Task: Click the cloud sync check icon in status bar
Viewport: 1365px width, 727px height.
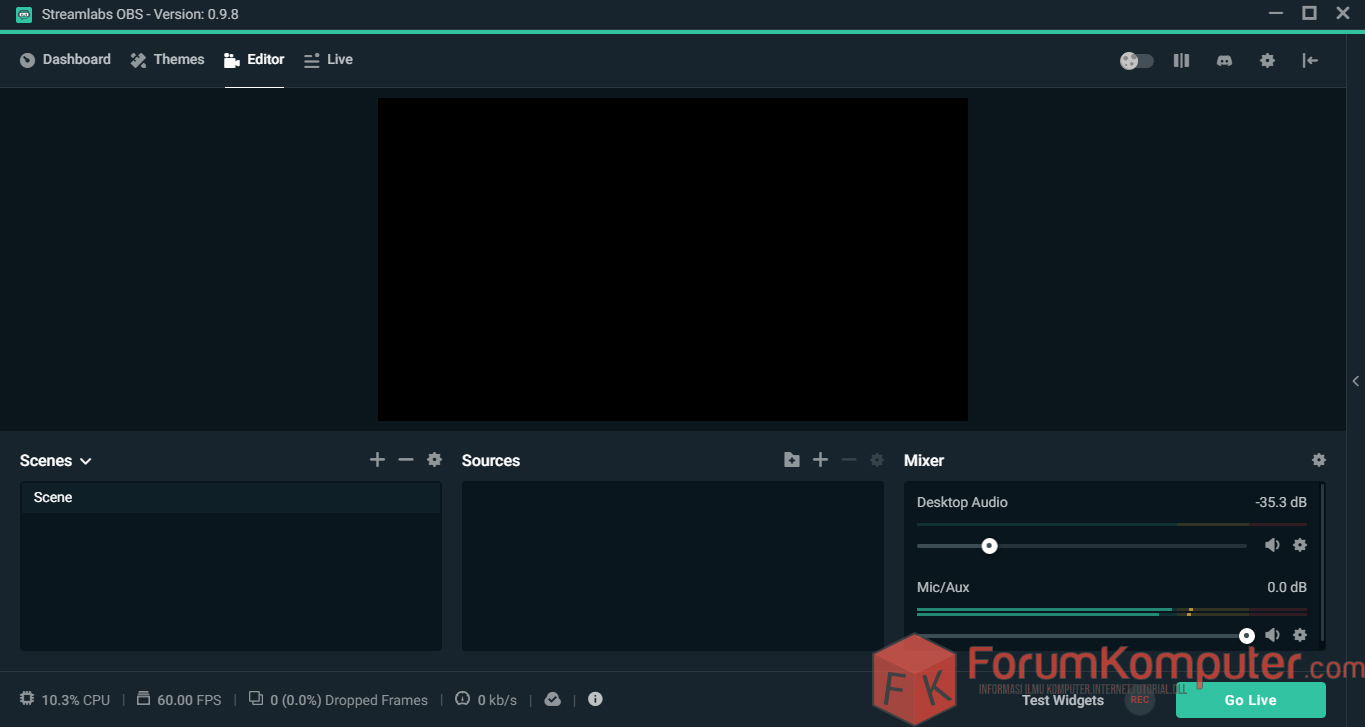Action: click(553, 700)
